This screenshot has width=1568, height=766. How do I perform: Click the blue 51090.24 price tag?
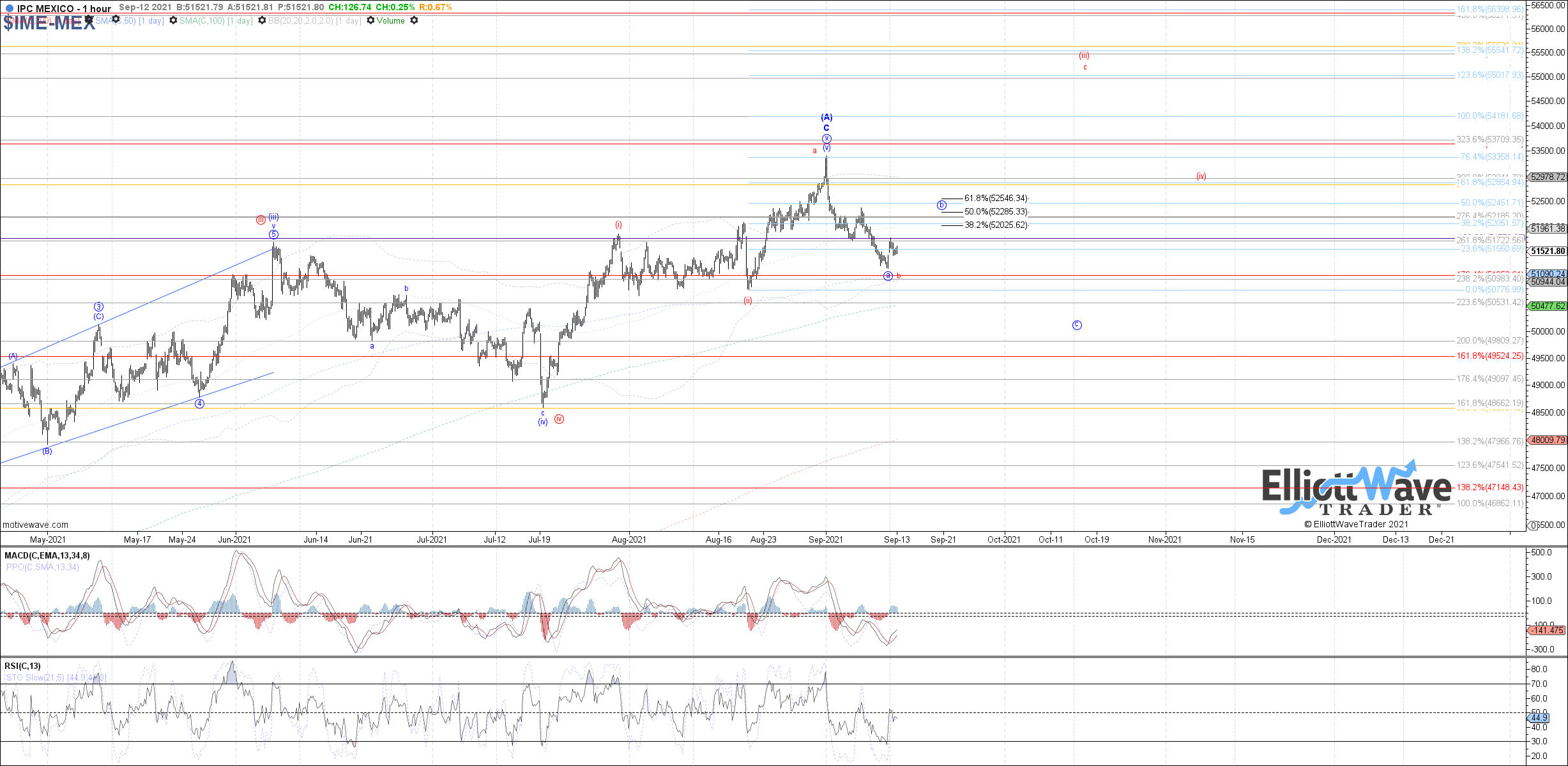click(x=1547, y=274)
